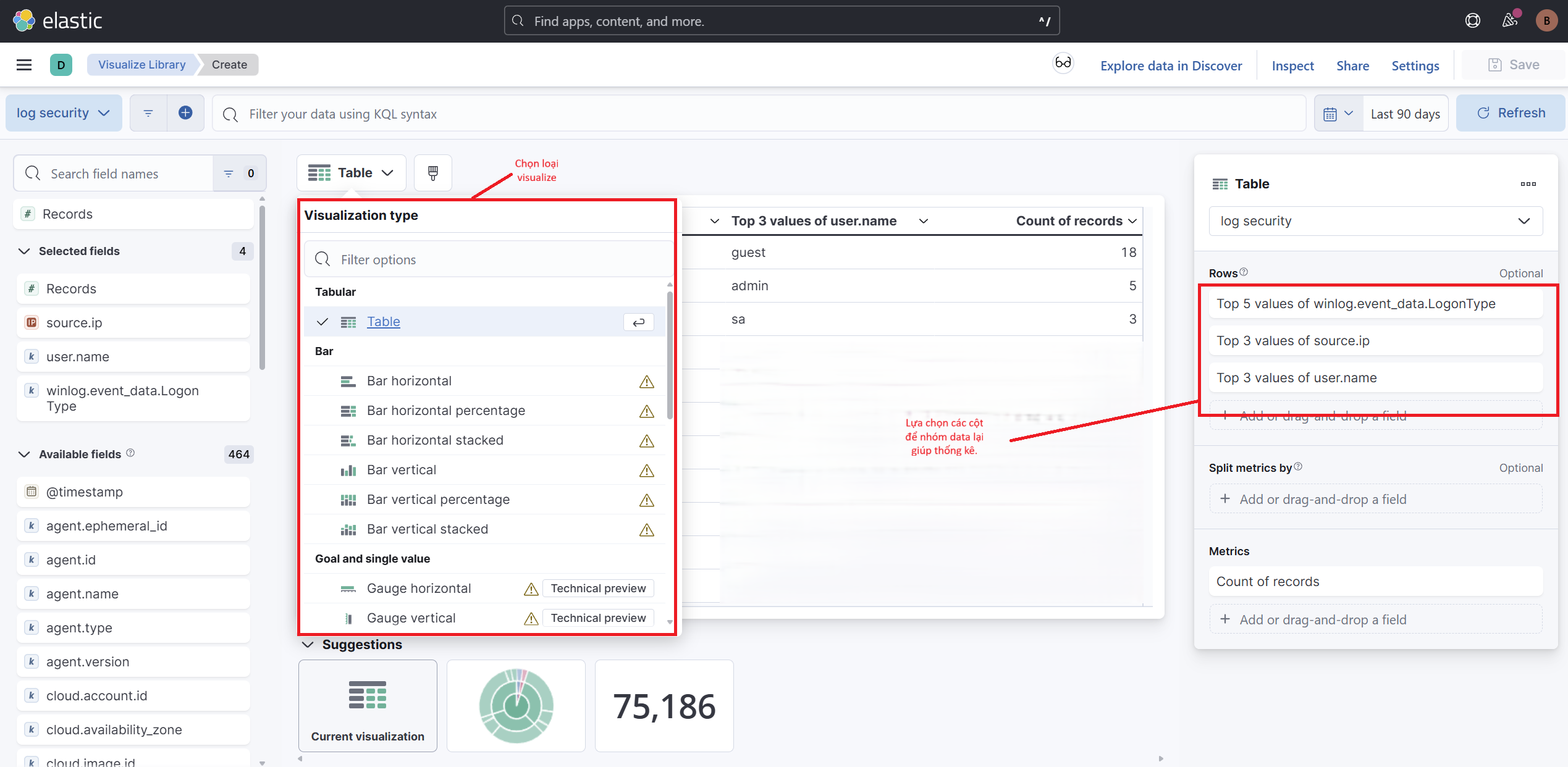Screen dimensions: 1568x767
Task: Click the glasses accessibility icon
Action: [1063, 64]
